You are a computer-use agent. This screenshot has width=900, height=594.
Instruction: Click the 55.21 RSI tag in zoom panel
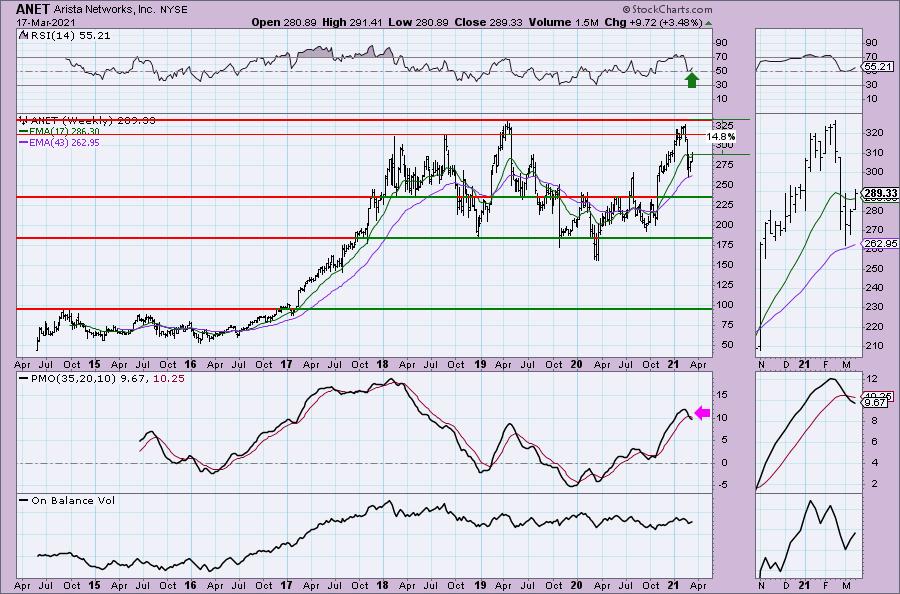click(878, 67)
